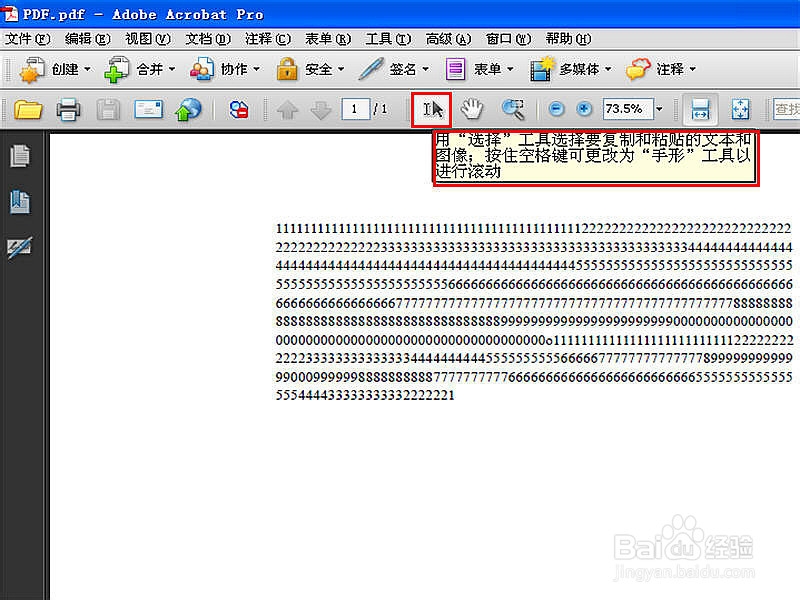Click the 创建 PDF star icon
This screenshot has width=800, height=600.
pos(31,69)
